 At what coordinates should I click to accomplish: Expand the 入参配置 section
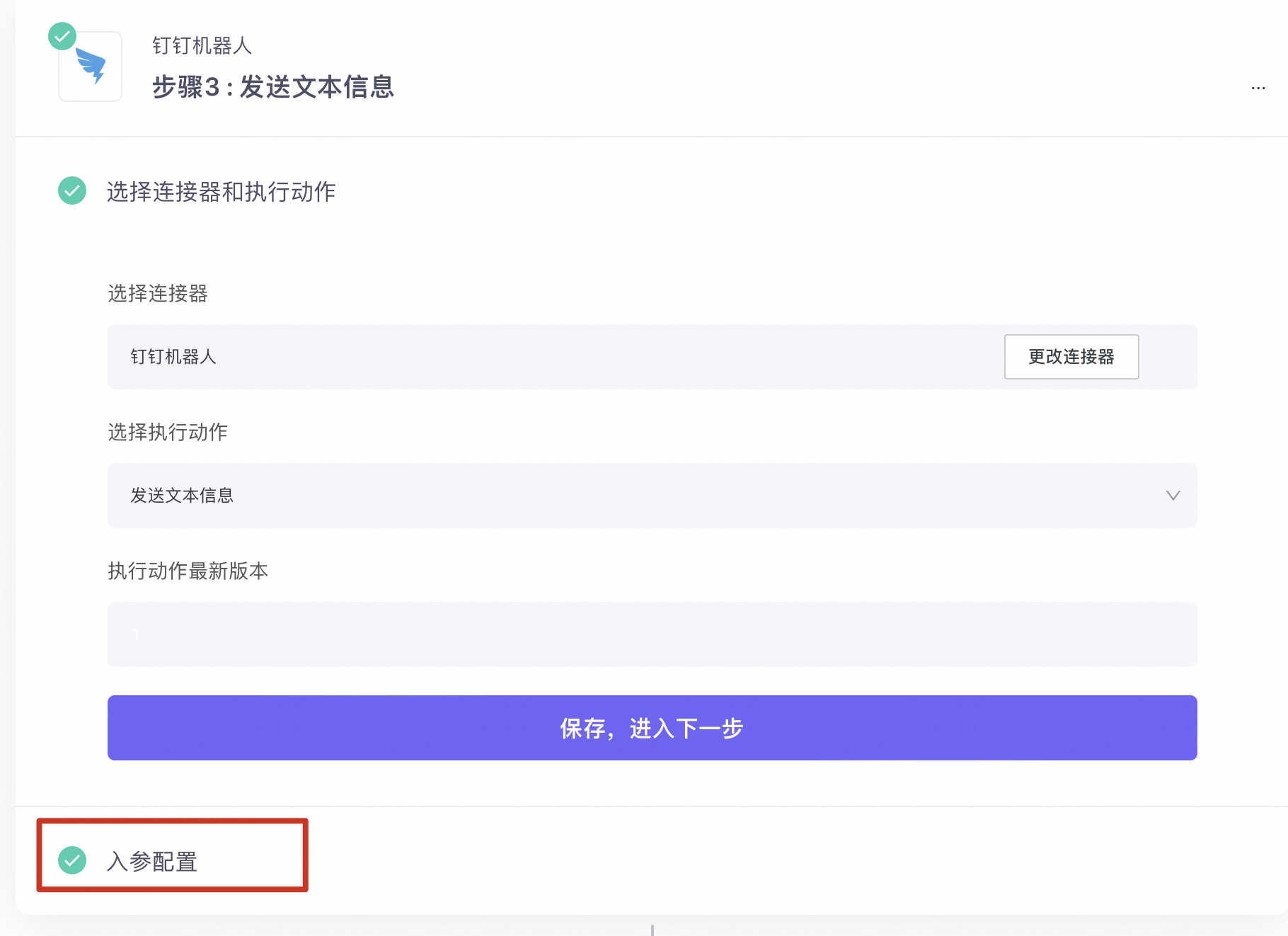coord(151,861)
